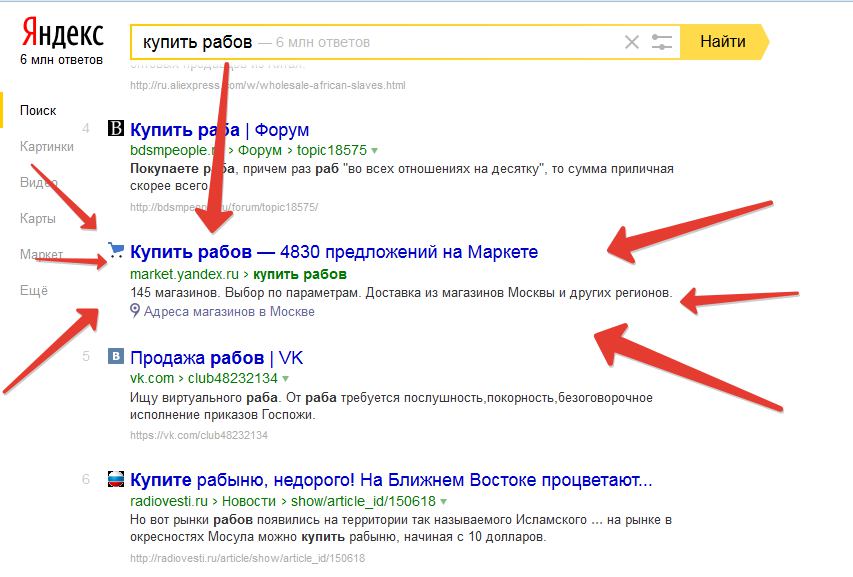Open the 'Купить раба | Форум' result
Viewport: 853px width, 577px height.
pos(219,129)
